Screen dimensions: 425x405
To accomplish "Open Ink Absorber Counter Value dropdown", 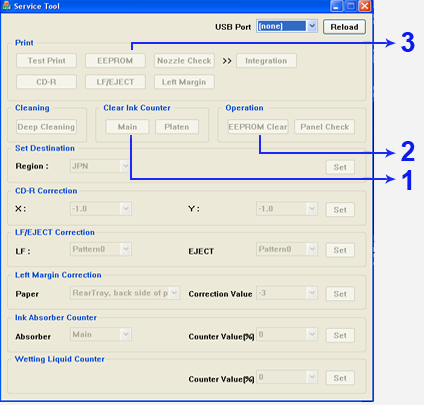I will [287, 335].
